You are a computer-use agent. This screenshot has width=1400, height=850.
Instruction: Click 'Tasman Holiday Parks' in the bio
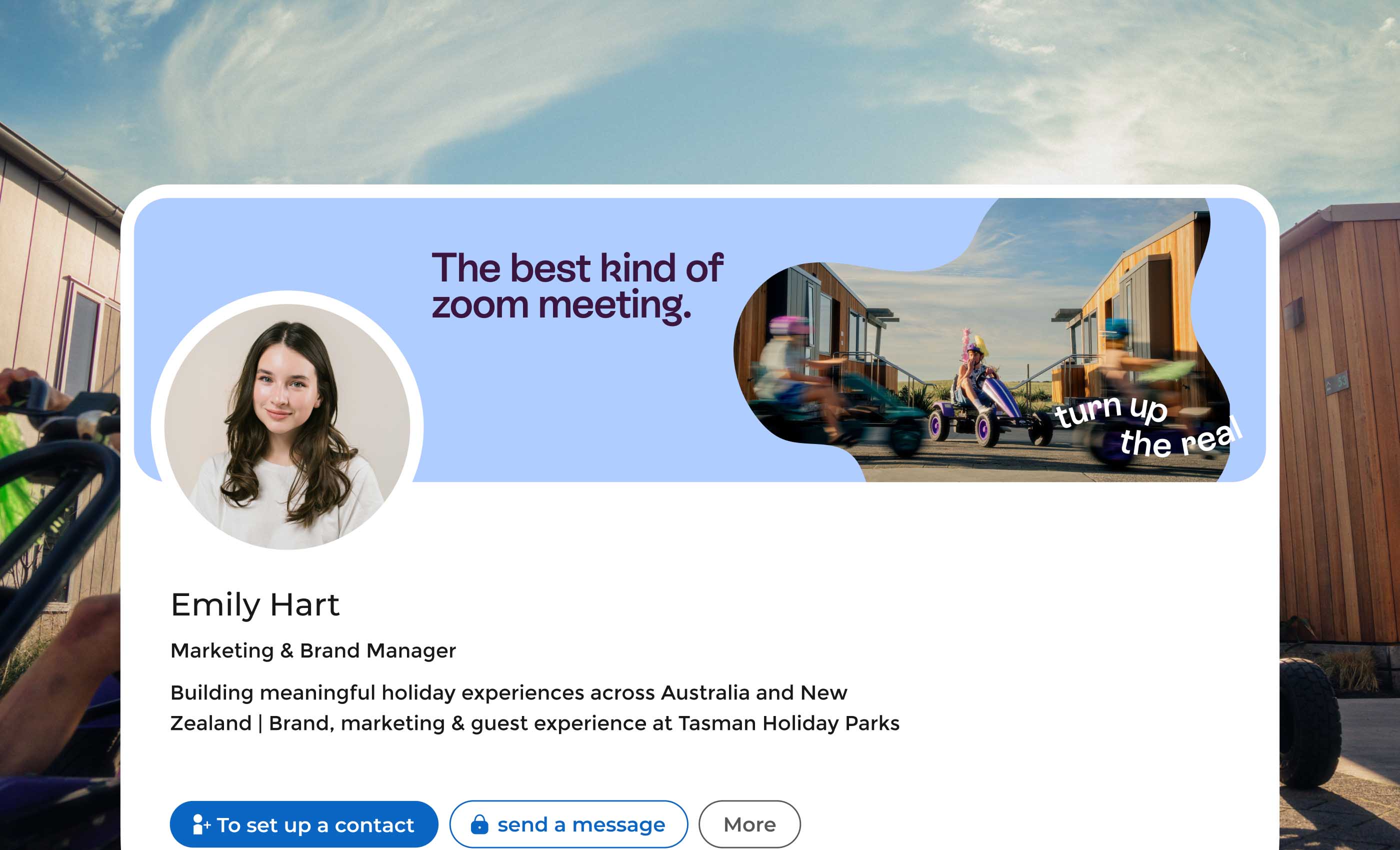pyautogui.click(x=788, y=723)
